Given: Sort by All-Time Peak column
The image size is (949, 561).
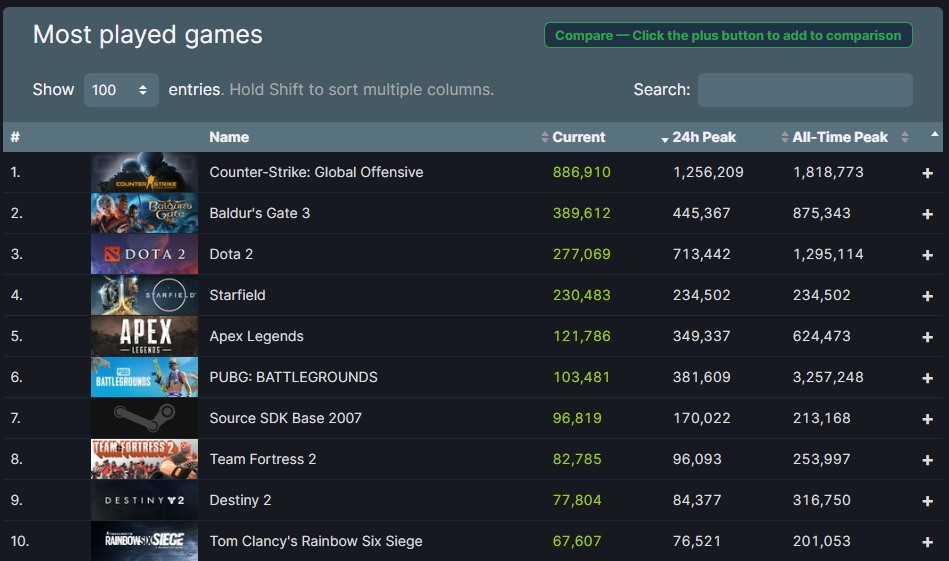Looking at the screenshot, I should (840, 137).
